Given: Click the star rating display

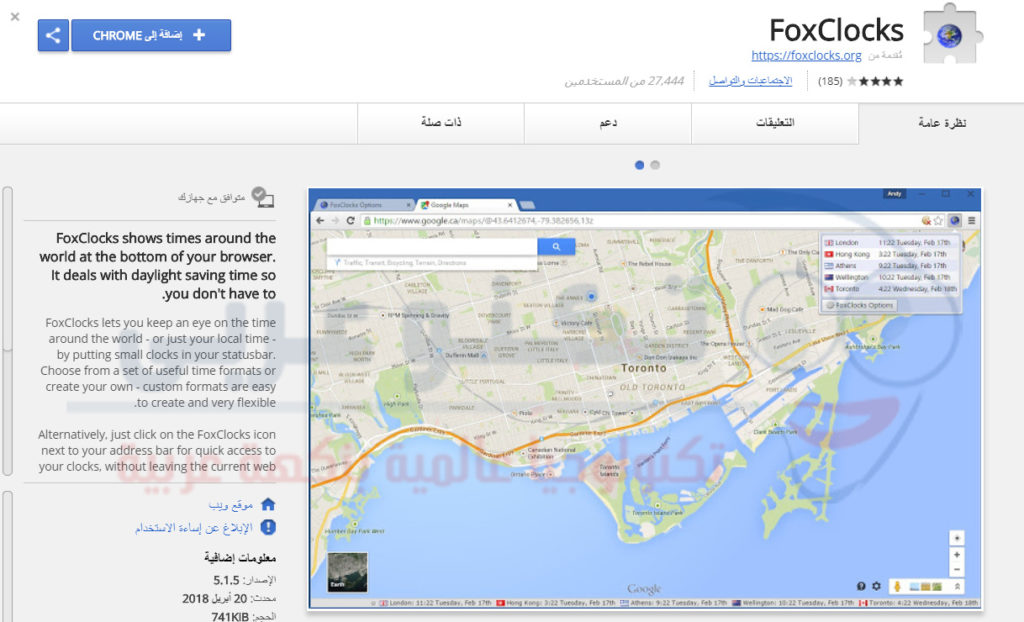Looking at the screenshot, I should 874,81.
